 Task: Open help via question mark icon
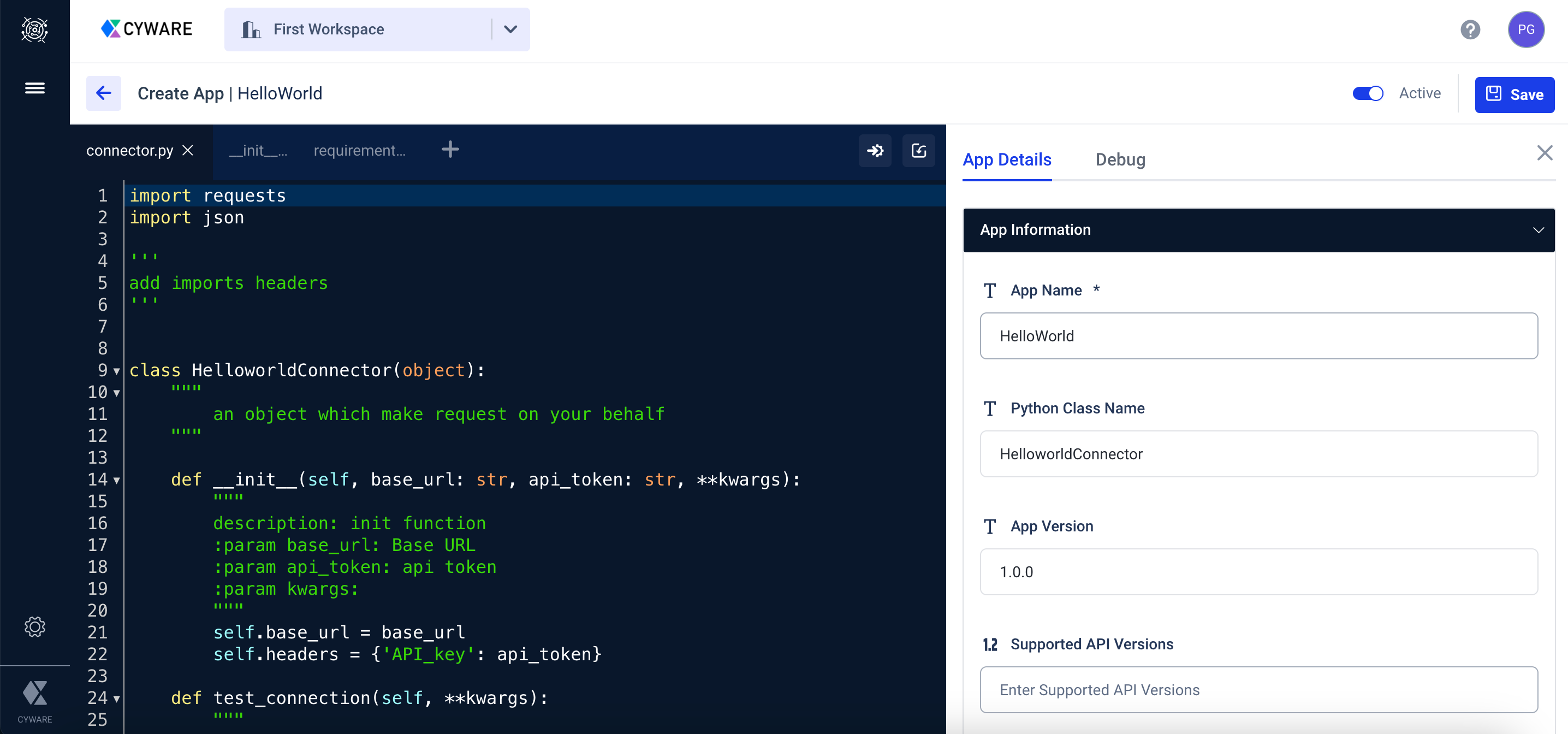click(1470, 29)
